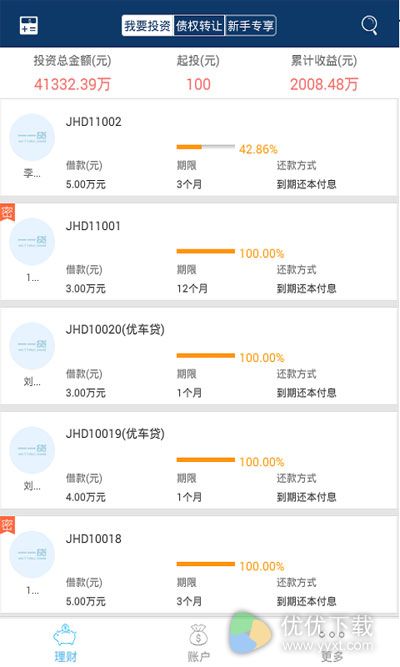400x667 pixels.
Task: Tap the JHD10018 borrower avatar
Action: [32, 554]
